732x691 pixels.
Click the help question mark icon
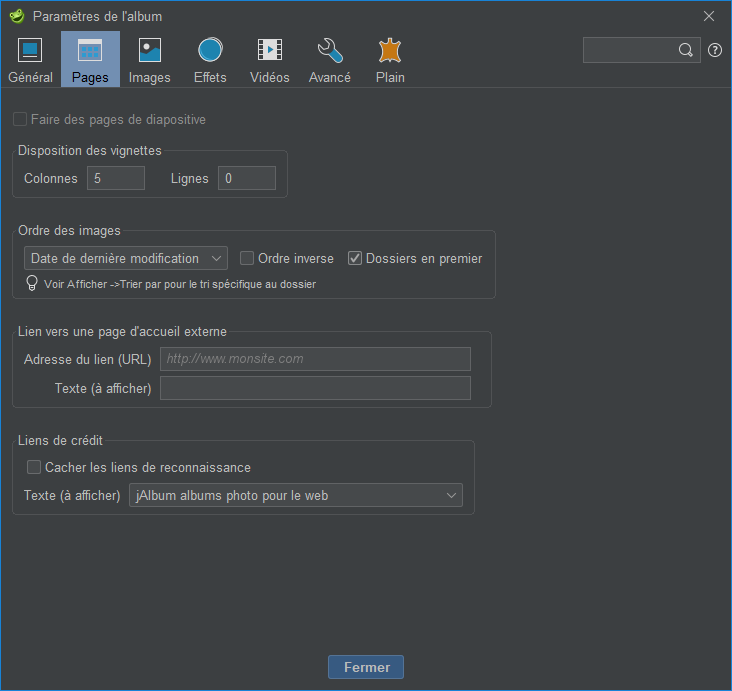[715, 50]
